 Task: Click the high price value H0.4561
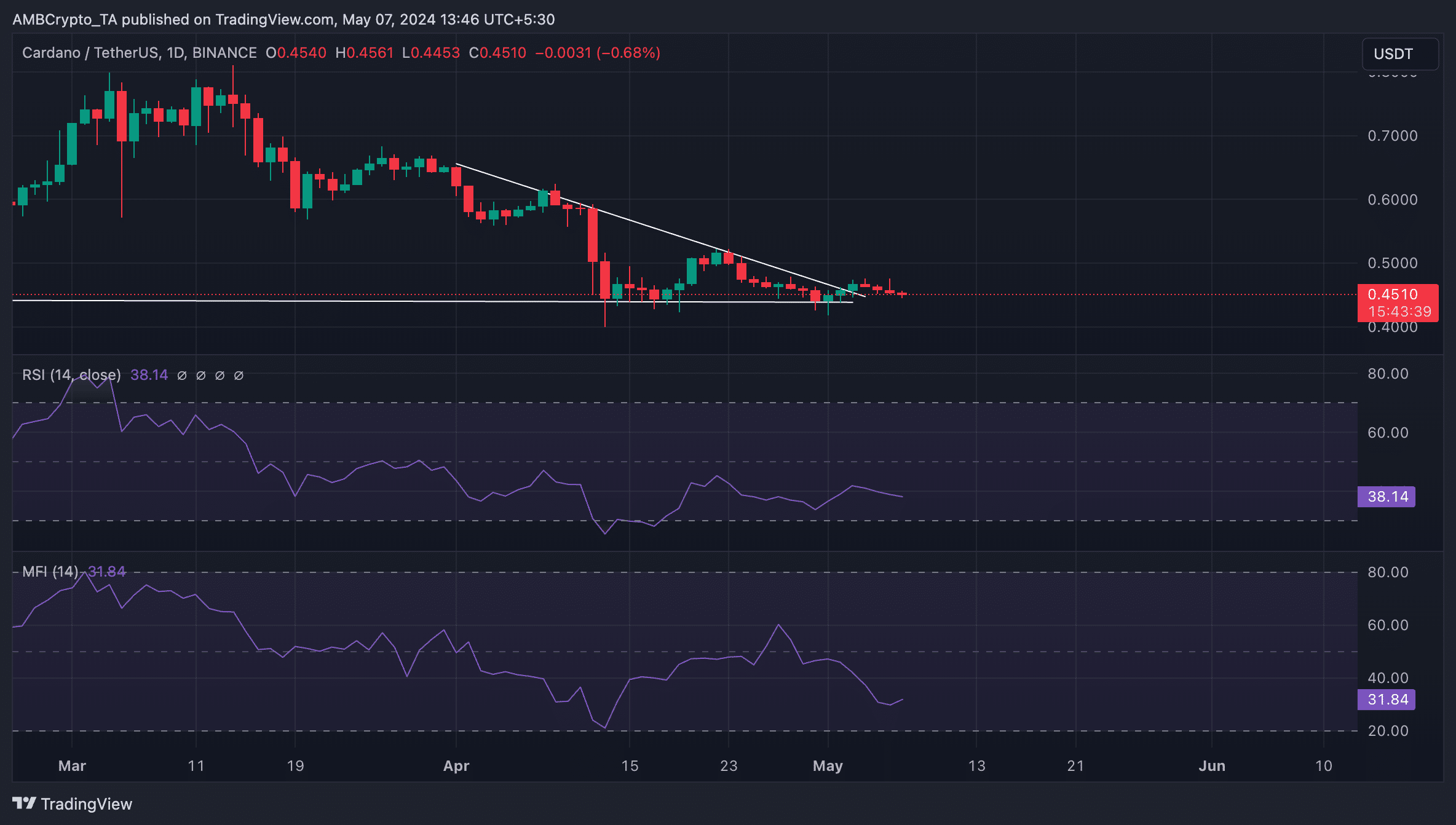(x=364, y=53)
